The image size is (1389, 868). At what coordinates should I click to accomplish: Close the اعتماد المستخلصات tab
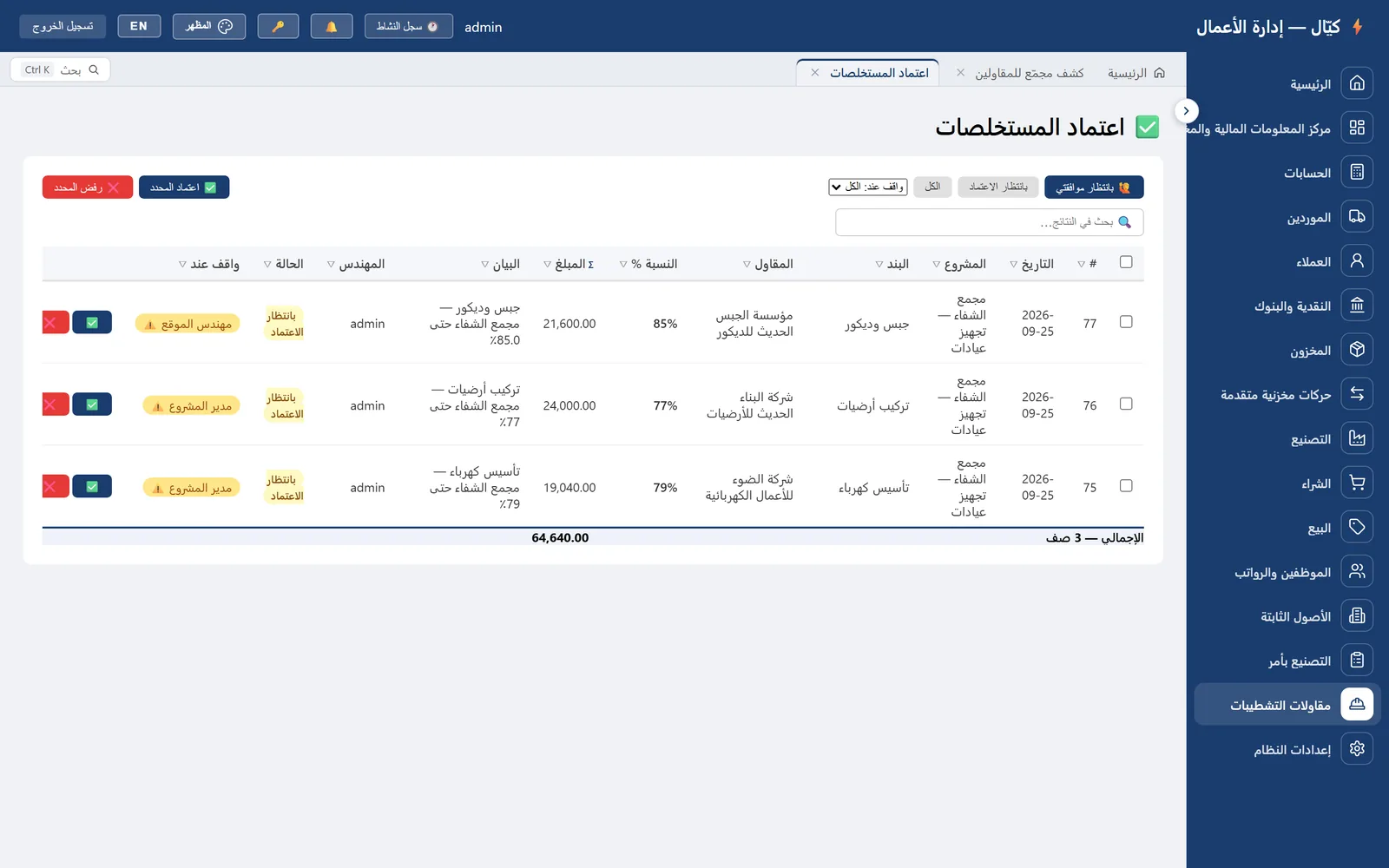coord(815,73)
